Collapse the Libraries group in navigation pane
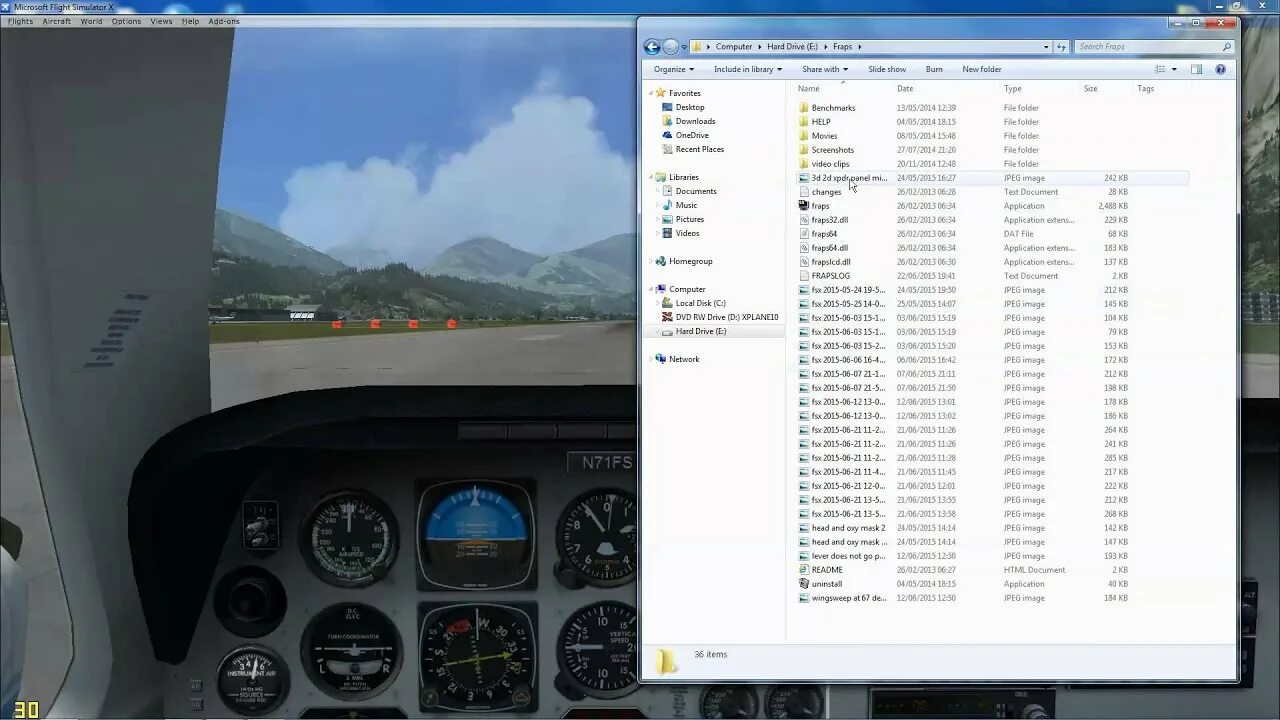This screenshot has width=1280, height=720. pos(650,177)
